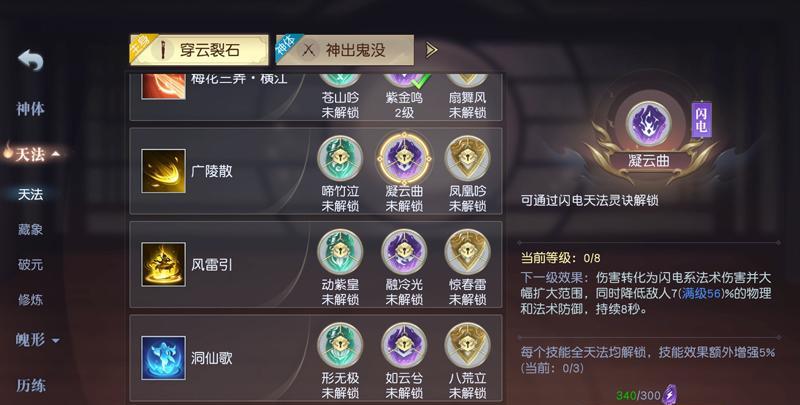Viewport: 800px width, 405px height.
Task: Expand the 魄形 sidebar section
Action: click(37, 339)
